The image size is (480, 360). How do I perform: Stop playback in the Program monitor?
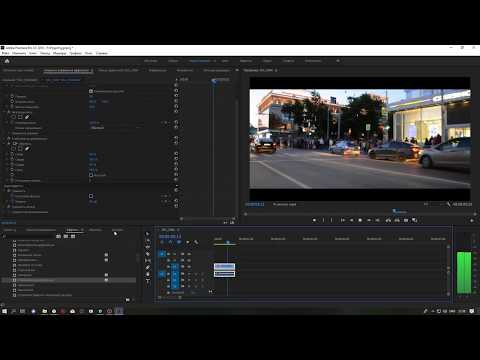pyautogui.click(x=360, y=220)
